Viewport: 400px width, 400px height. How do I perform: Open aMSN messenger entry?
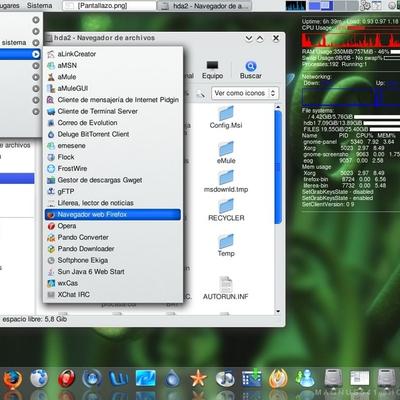113,65
